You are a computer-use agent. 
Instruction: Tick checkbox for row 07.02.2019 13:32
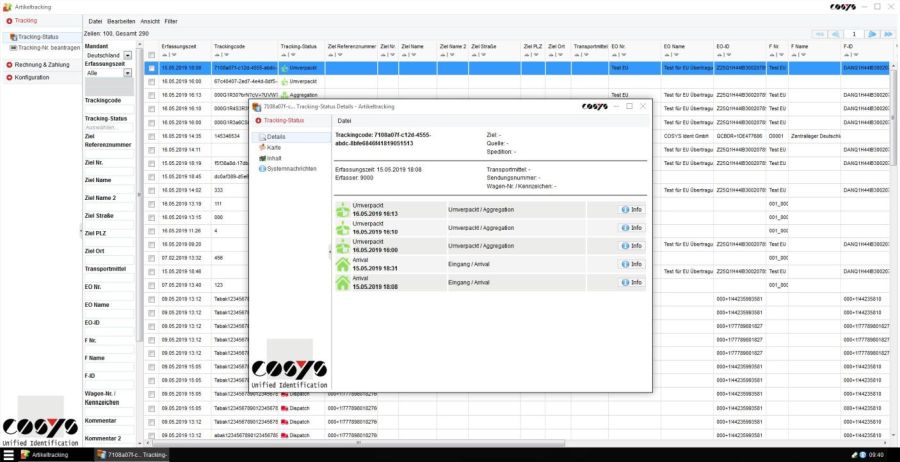[x=152, y=258]
